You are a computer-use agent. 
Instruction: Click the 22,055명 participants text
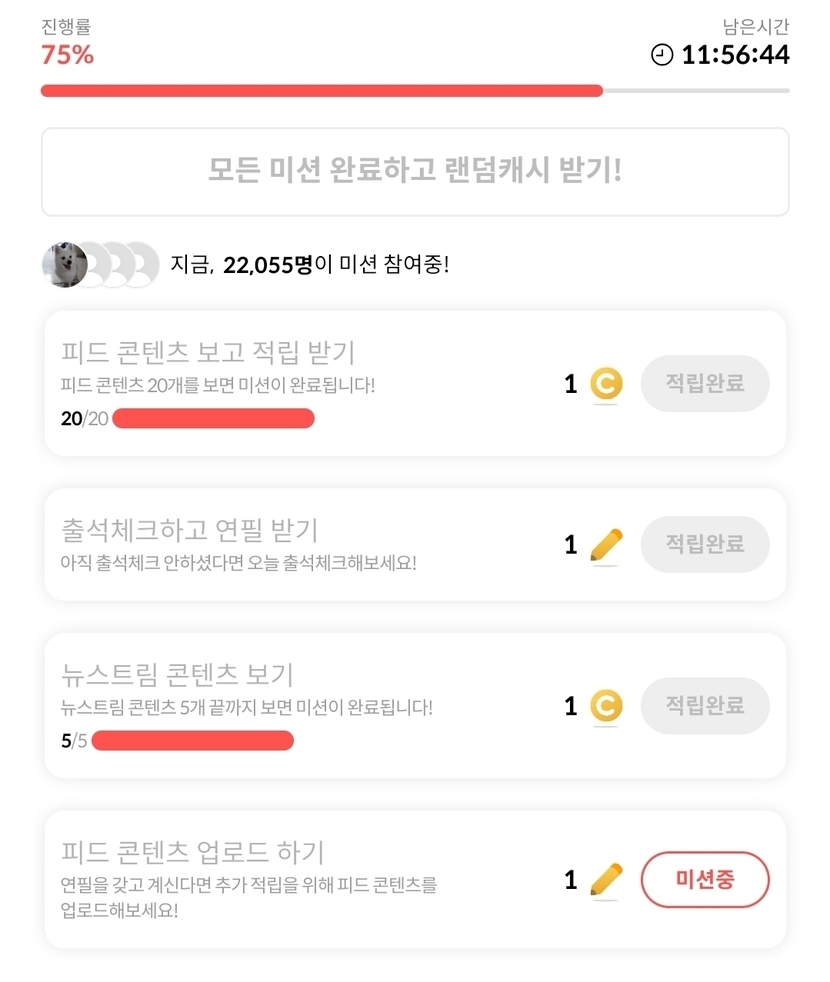(x=268, y=265)
